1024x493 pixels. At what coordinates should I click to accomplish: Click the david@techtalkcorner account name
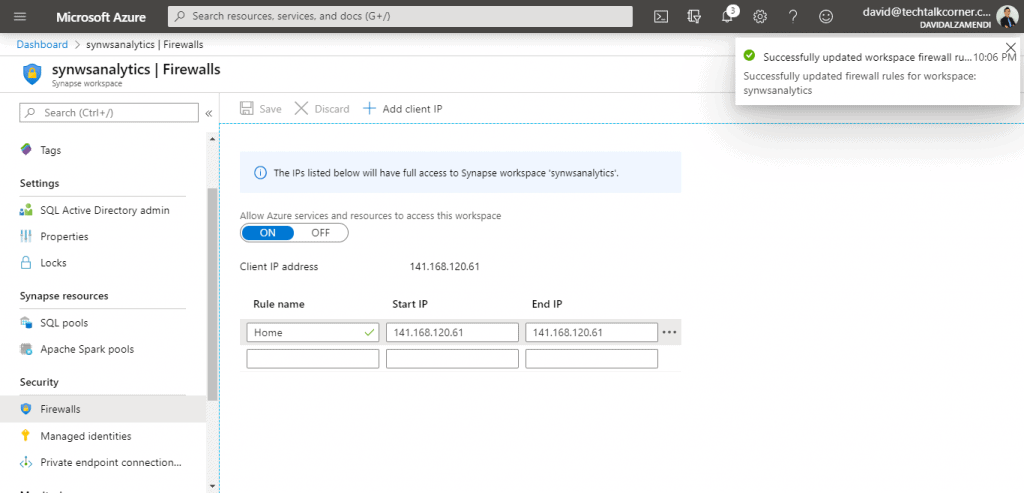coord(927,12)
